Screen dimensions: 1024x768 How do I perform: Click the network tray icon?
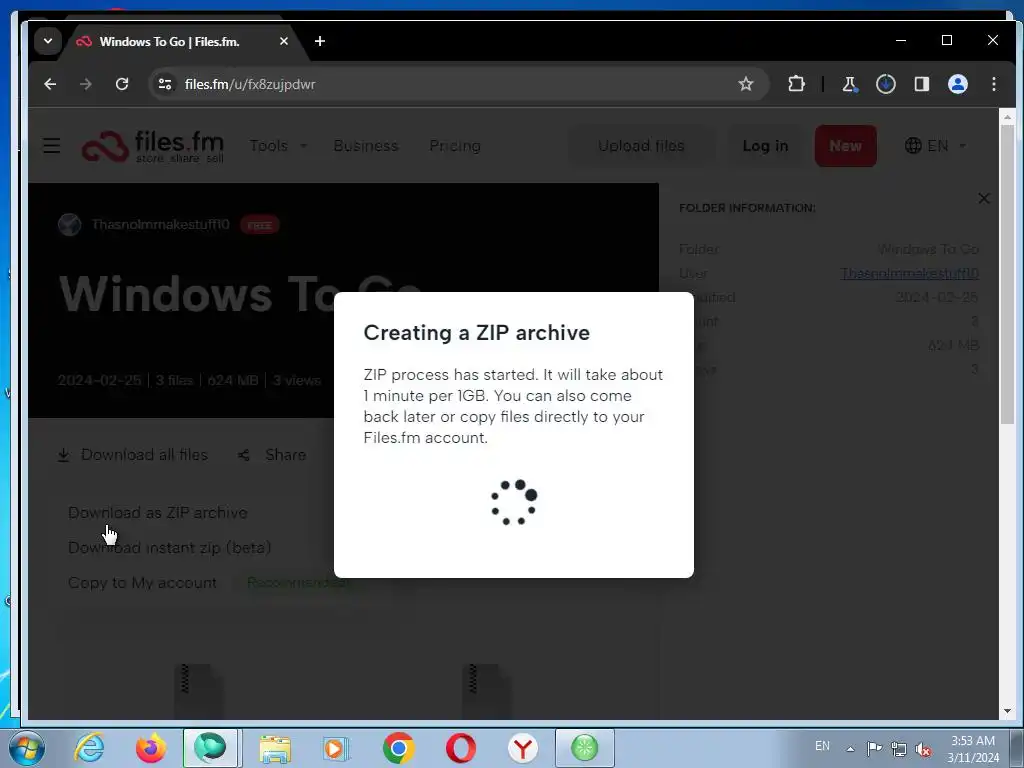pyautogui.click(x=899, y=748)
